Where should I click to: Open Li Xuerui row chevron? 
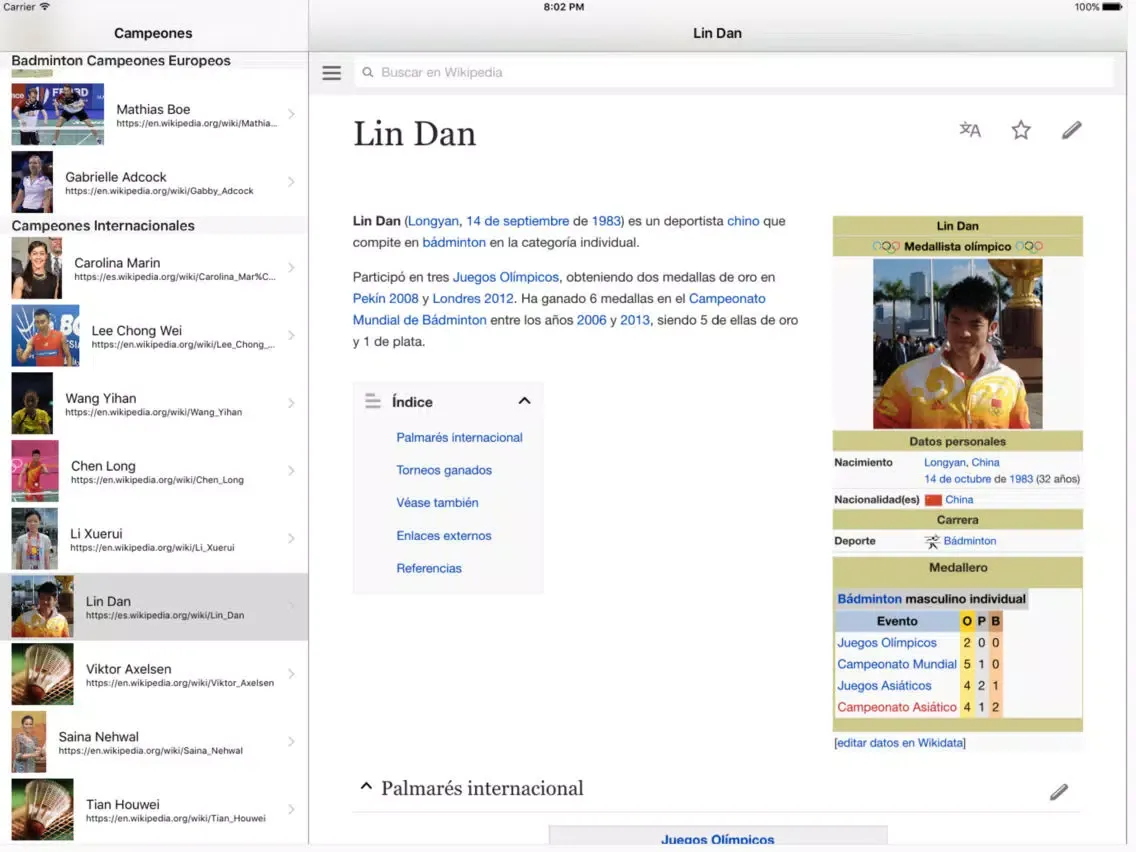(x=291, y=538)
